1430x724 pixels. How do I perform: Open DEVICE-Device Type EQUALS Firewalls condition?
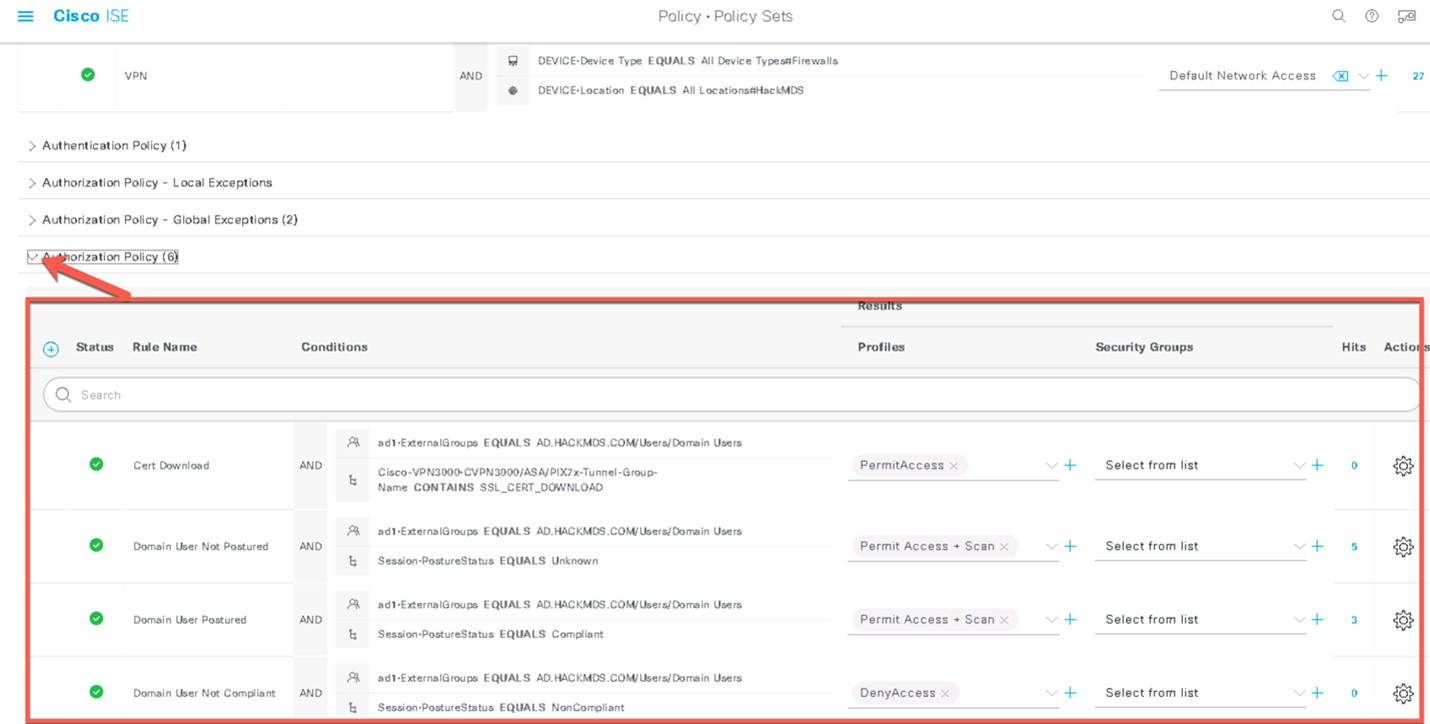(688, 61)
